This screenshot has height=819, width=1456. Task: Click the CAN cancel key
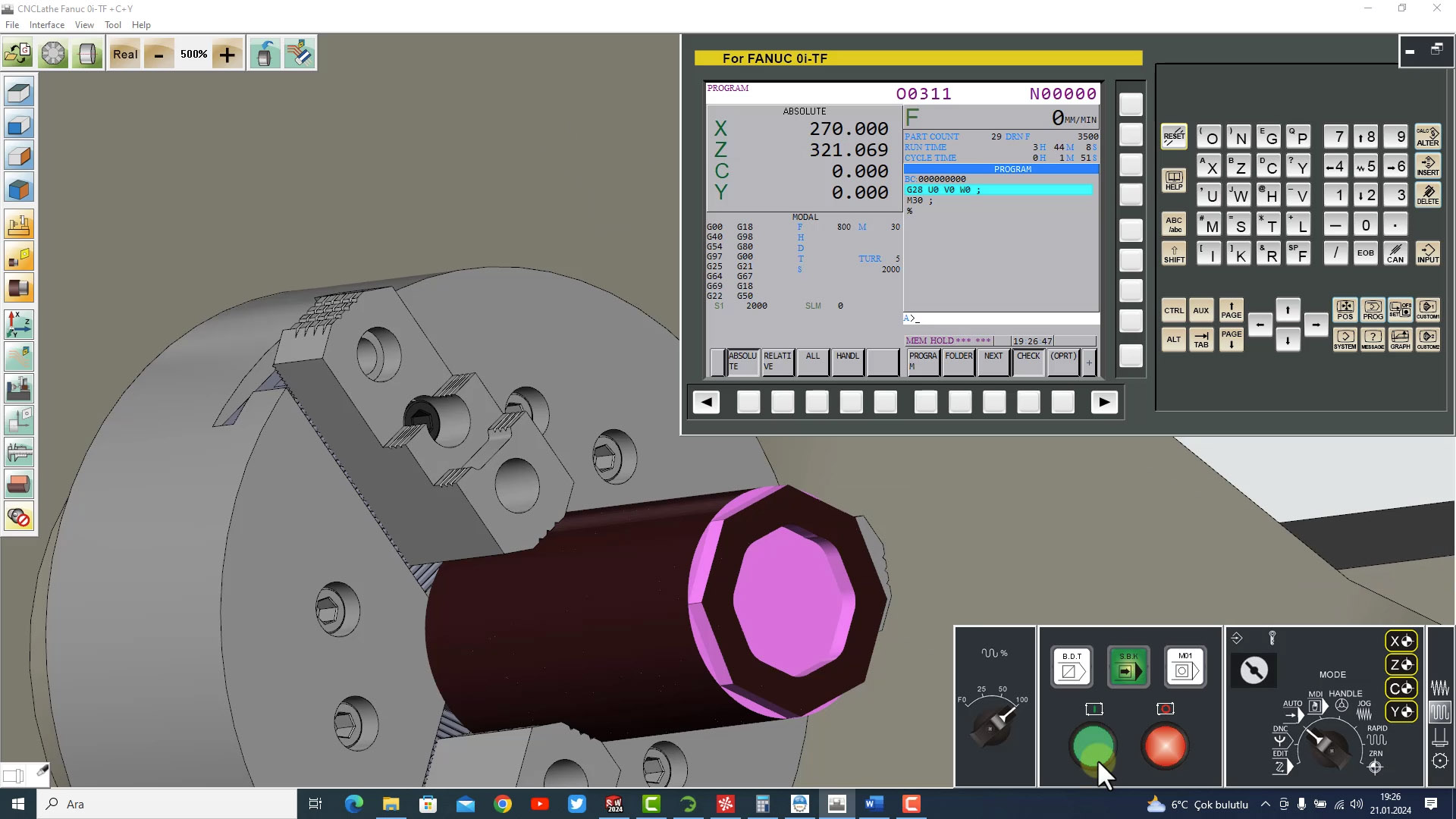tap(1395, 253)
